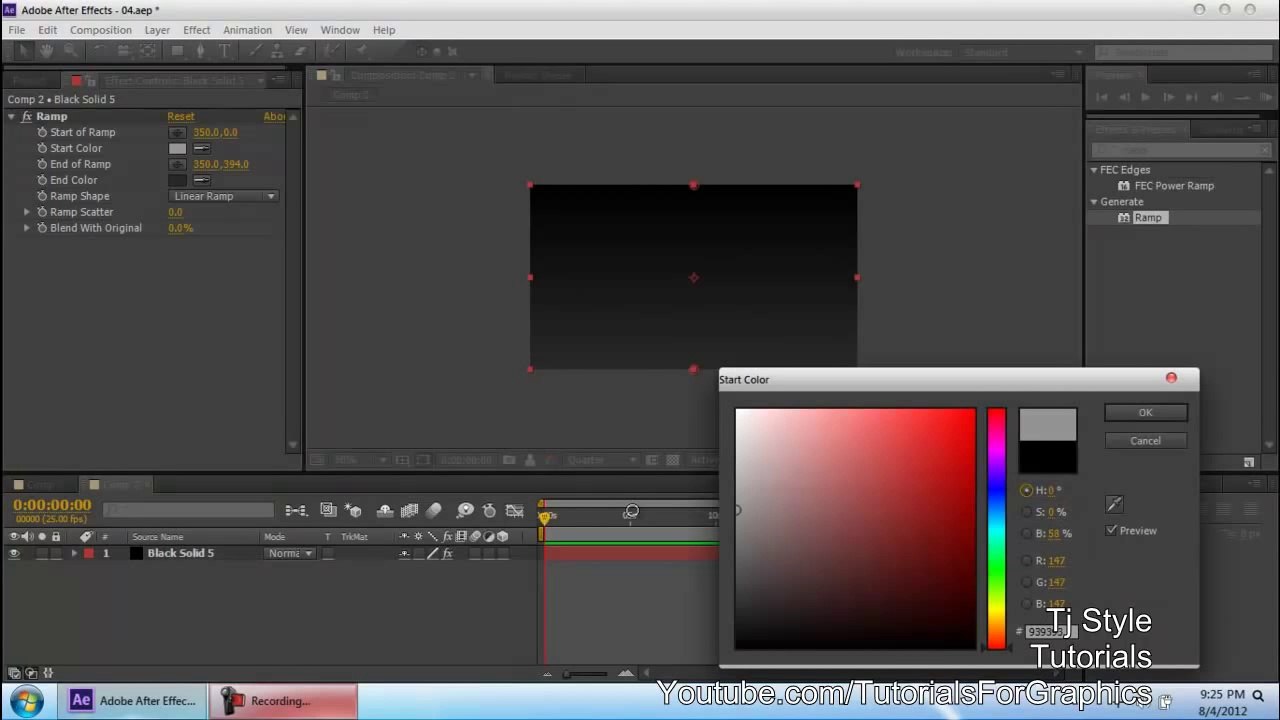1280x720 pixels.
Task: Expand the FEC Edges effects category
Action: click(x=1094, y=170)
